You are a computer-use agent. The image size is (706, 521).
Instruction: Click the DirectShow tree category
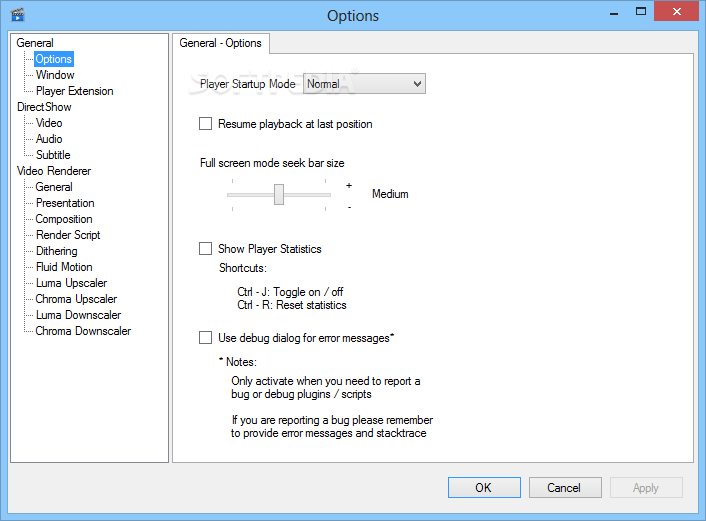tap(44, 107)
